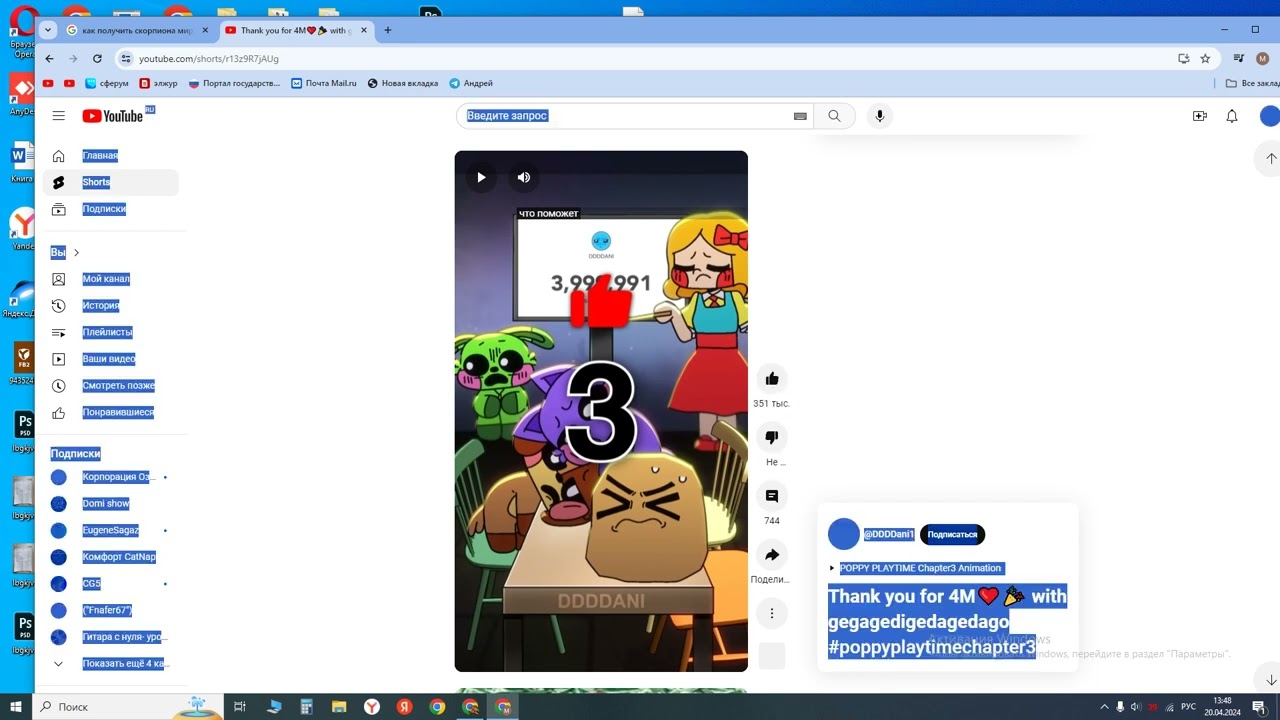Click the Windows taskbar search box
Image resolution: width=1280 pixels, height=720 pixels.
click(128, 707)
